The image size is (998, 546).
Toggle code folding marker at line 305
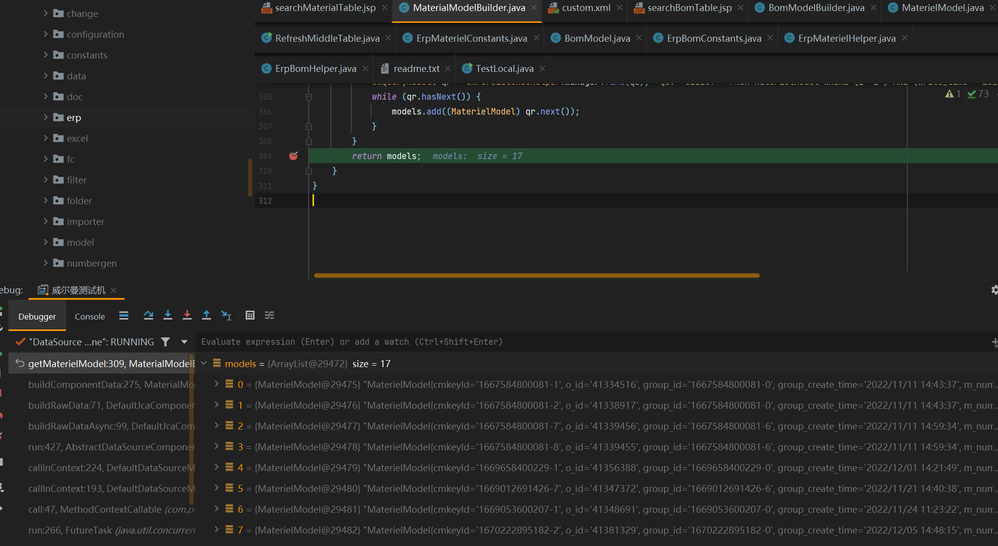coord(308,97)
